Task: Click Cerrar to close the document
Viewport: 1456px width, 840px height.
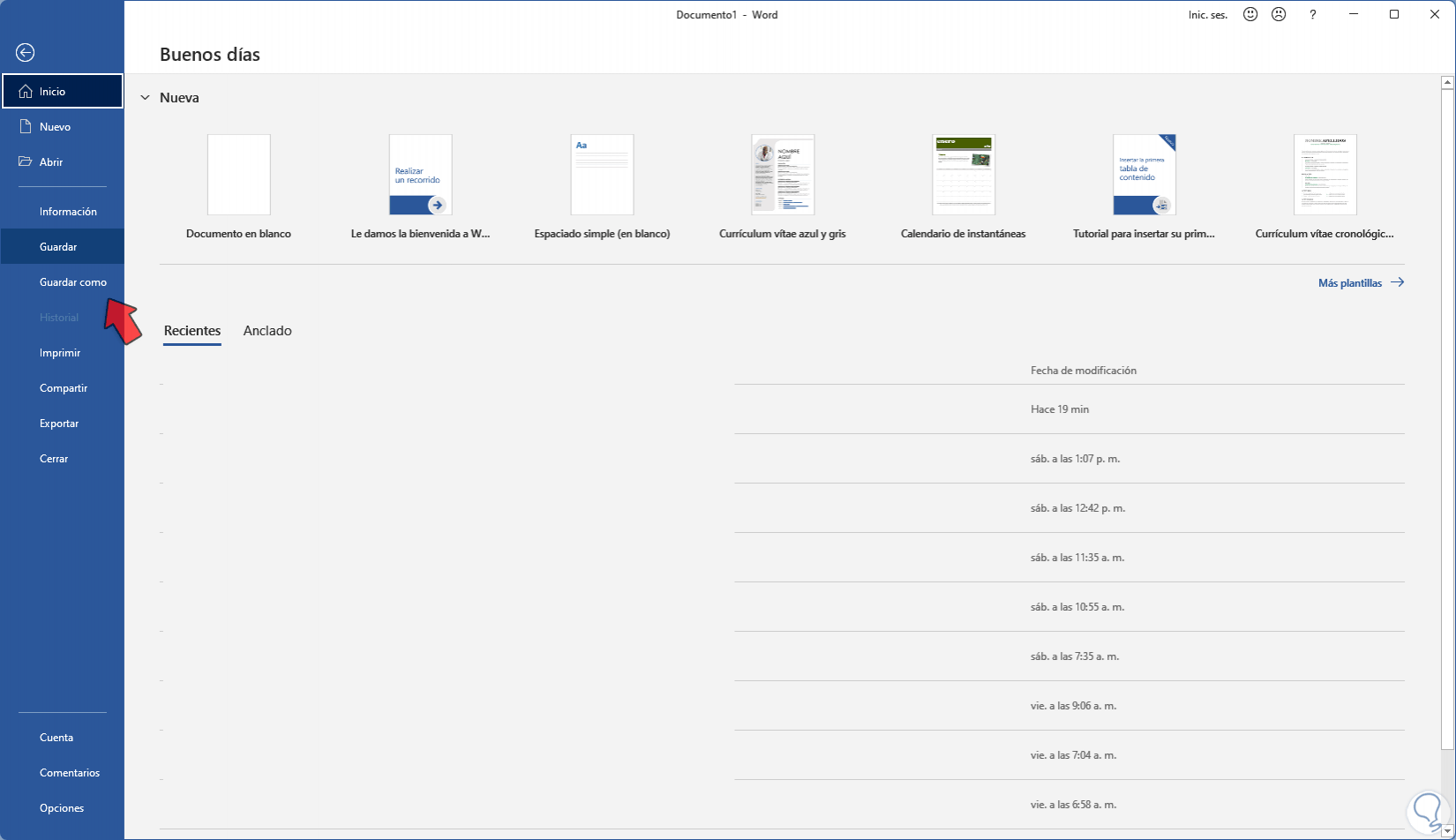Action: click(x=62, y=459)
